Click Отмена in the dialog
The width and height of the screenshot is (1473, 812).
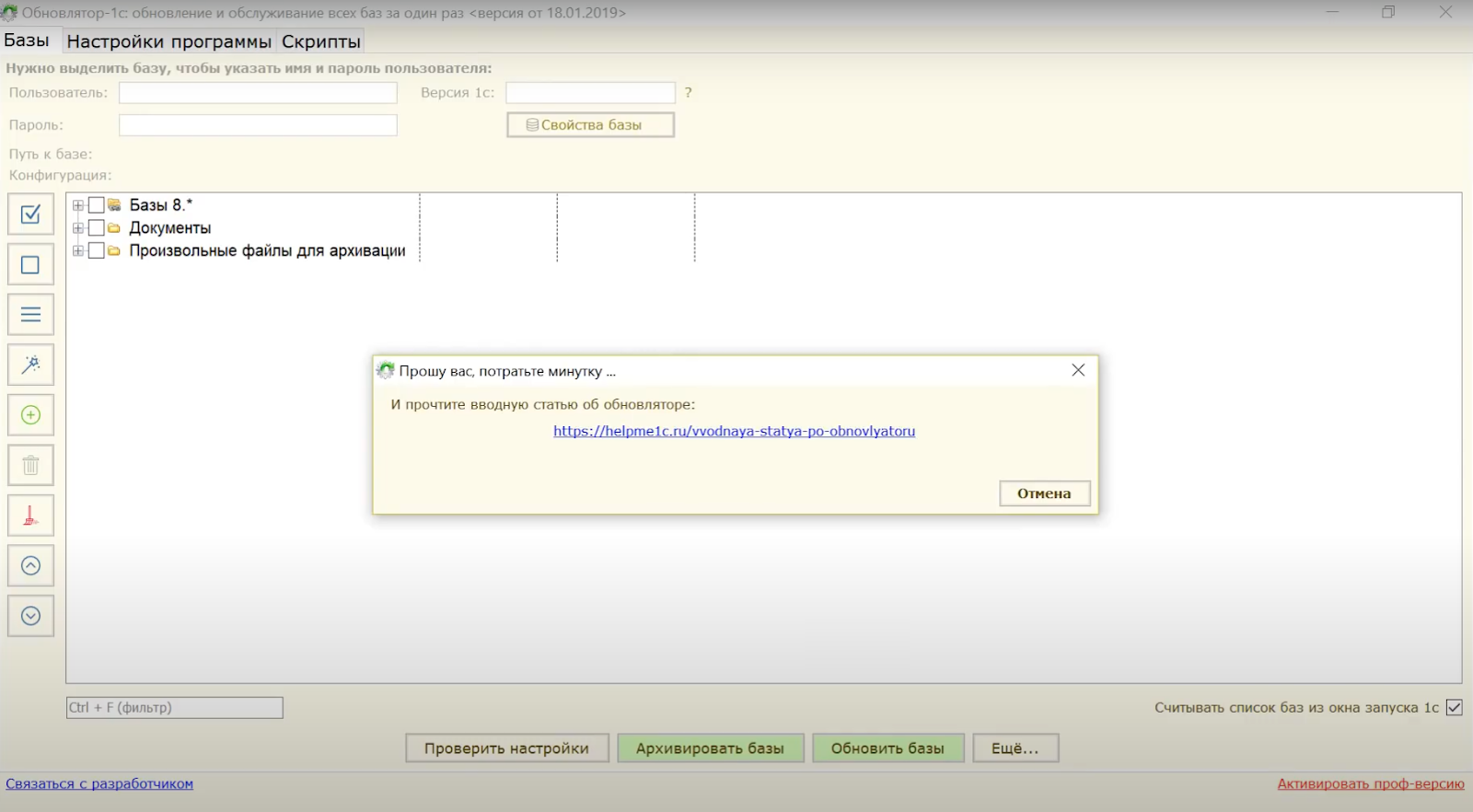tap(1044, 493)
